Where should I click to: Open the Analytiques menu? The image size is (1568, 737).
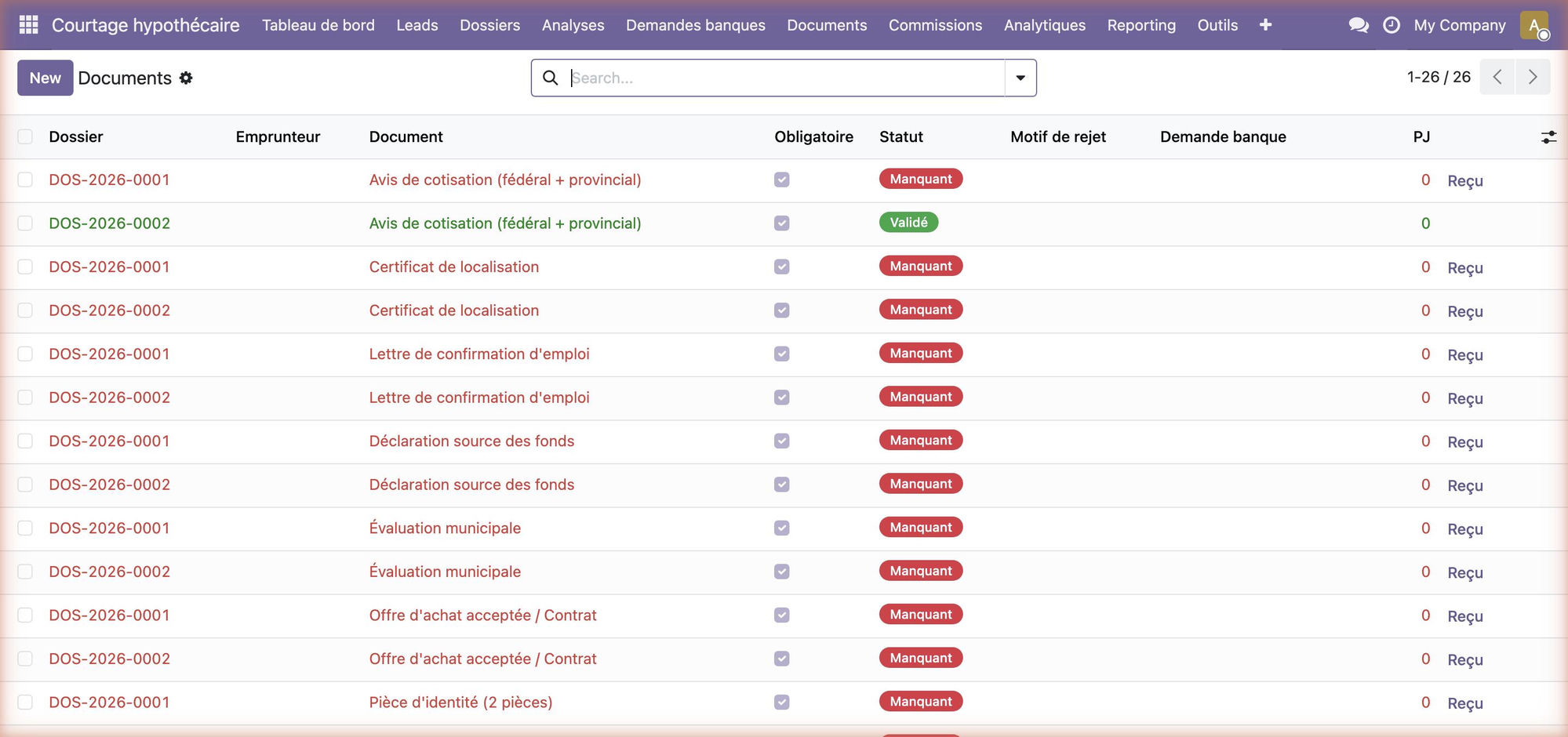pyautogui.click(x=1045, y=25)
